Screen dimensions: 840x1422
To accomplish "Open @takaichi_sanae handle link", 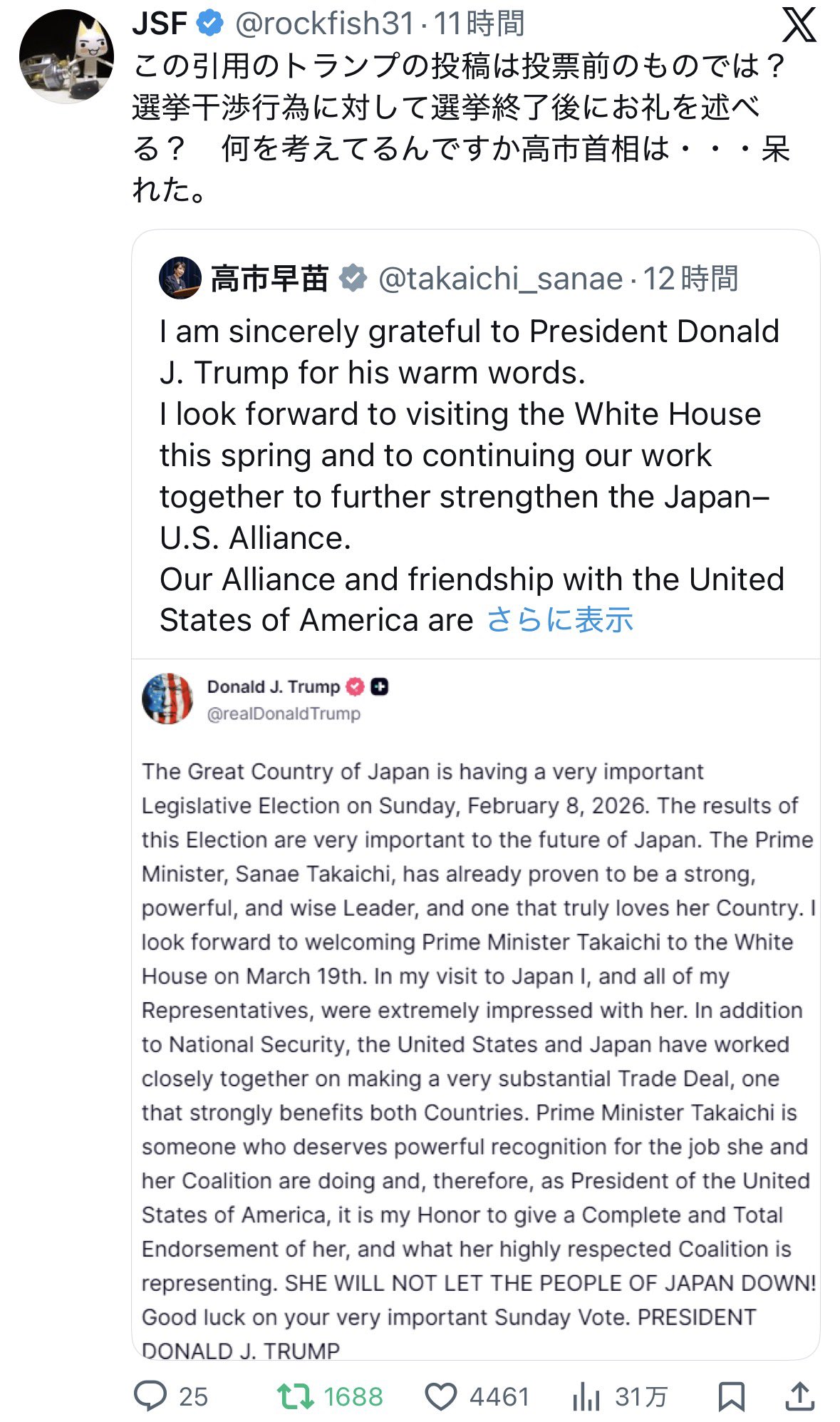I will [500, 278].
